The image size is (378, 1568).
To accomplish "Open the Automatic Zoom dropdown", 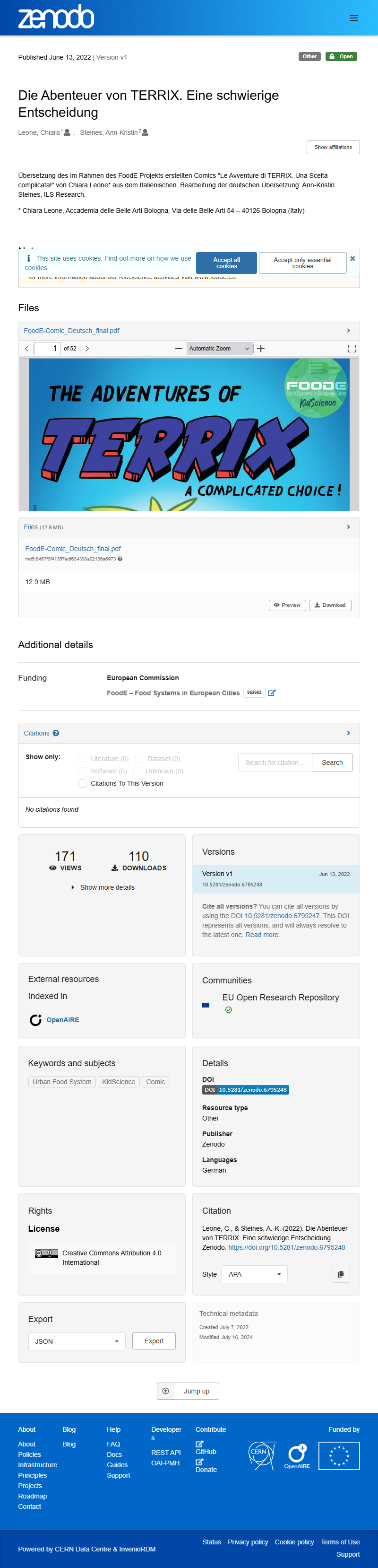I will [219, 349].
